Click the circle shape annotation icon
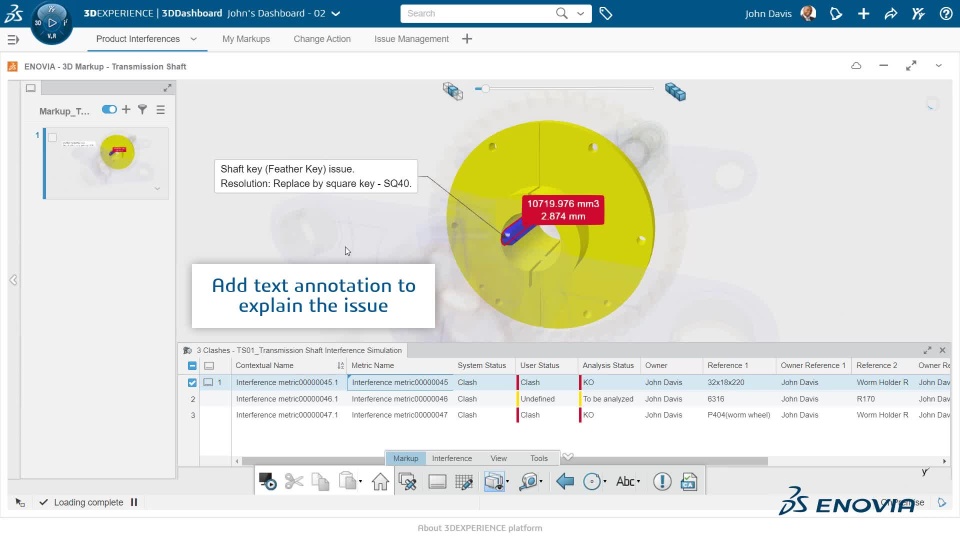Viewport: 960px width, 540px height. [591, 482]
